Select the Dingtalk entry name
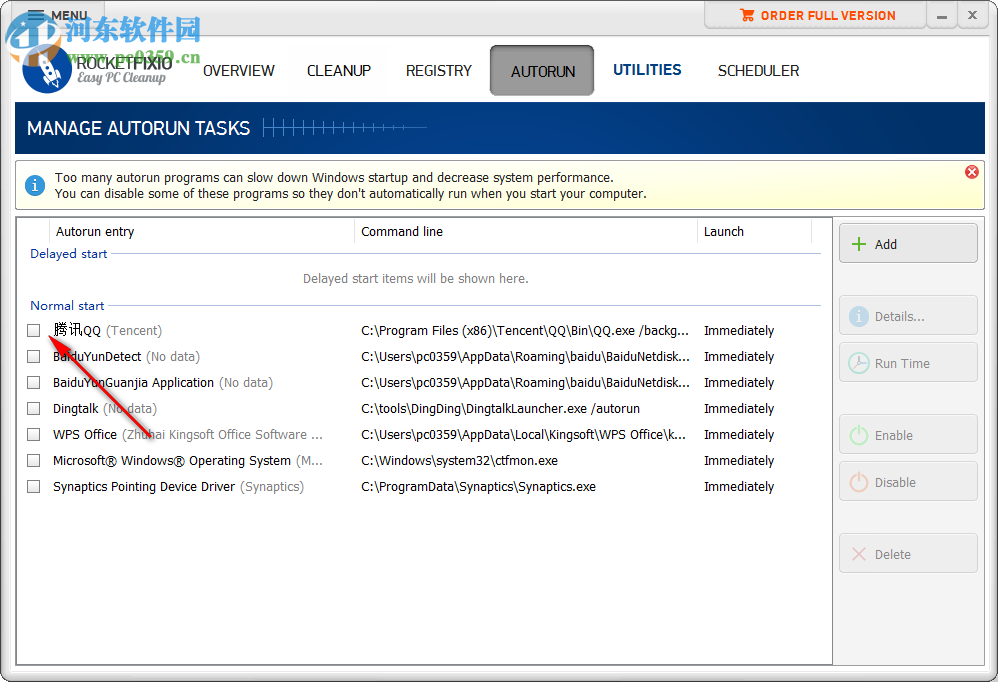Screen dimensions: 998x682 (x=76, y=408)
